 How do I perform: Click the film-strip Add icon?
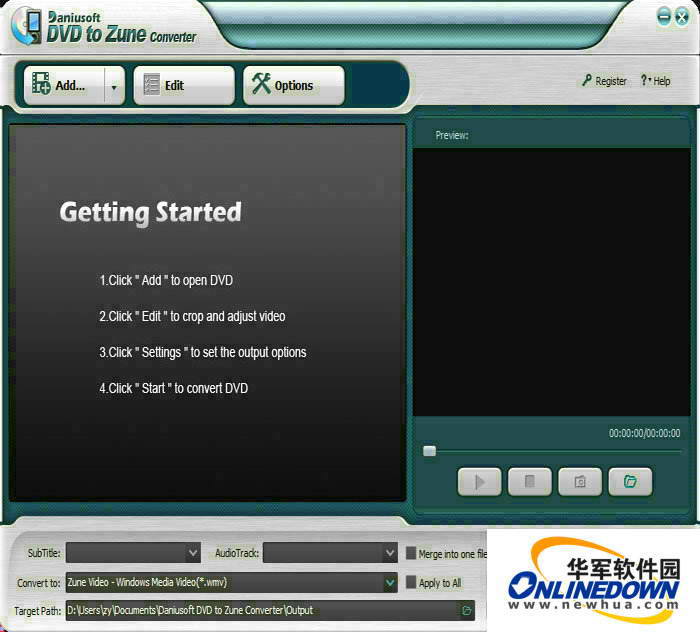pyautogui.click(x=41, y=83)
